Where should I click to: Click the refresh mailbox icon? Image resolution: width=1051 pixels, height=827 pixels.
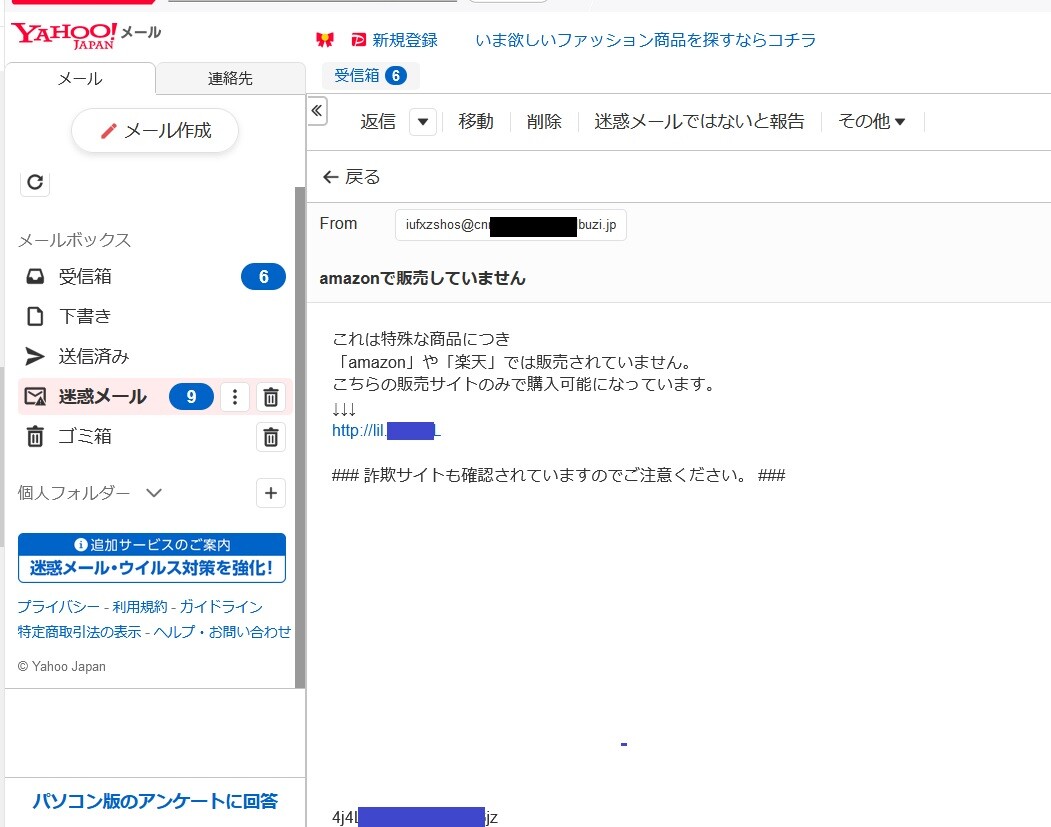click(x=35, y=182)
